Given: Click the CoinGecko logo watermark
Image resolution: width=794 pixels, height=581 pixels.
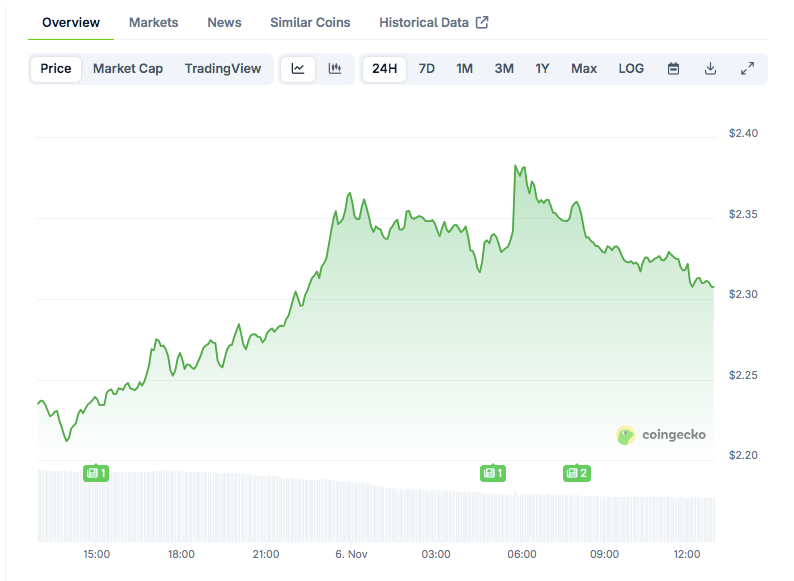Looking at the screenshot, I should [x=662, y=435].
